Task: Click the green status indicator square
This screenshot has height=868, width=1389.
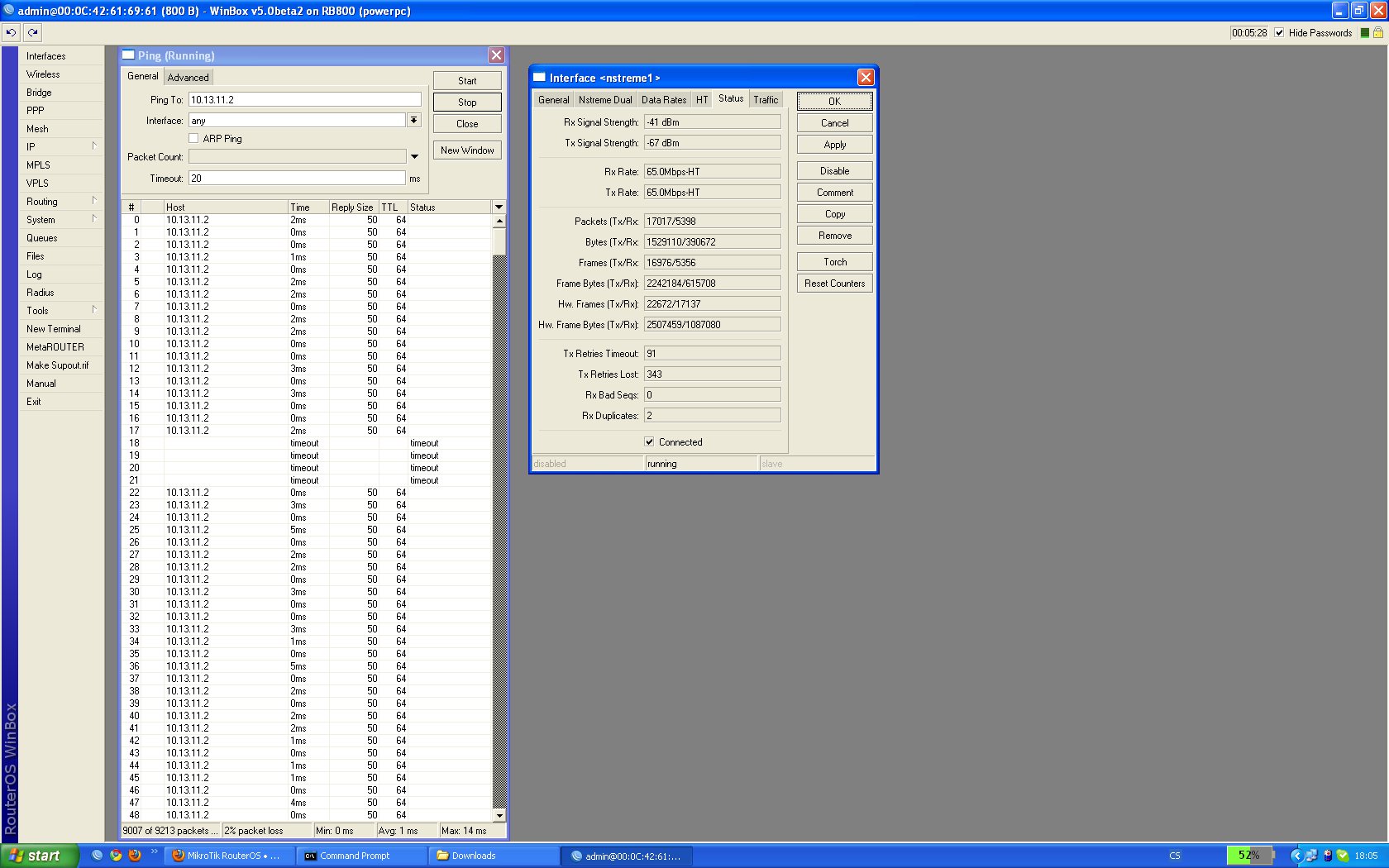Action: click(x=1365, y=33)
